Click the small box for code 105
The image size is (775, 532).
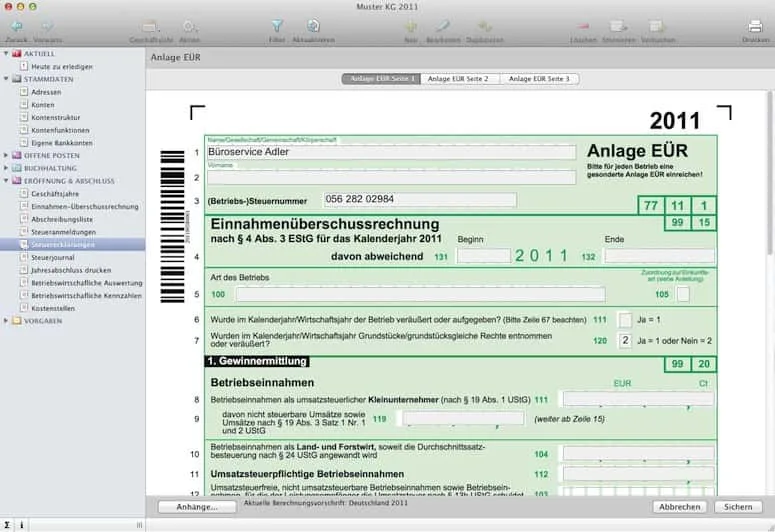click(x=683, y=294)
